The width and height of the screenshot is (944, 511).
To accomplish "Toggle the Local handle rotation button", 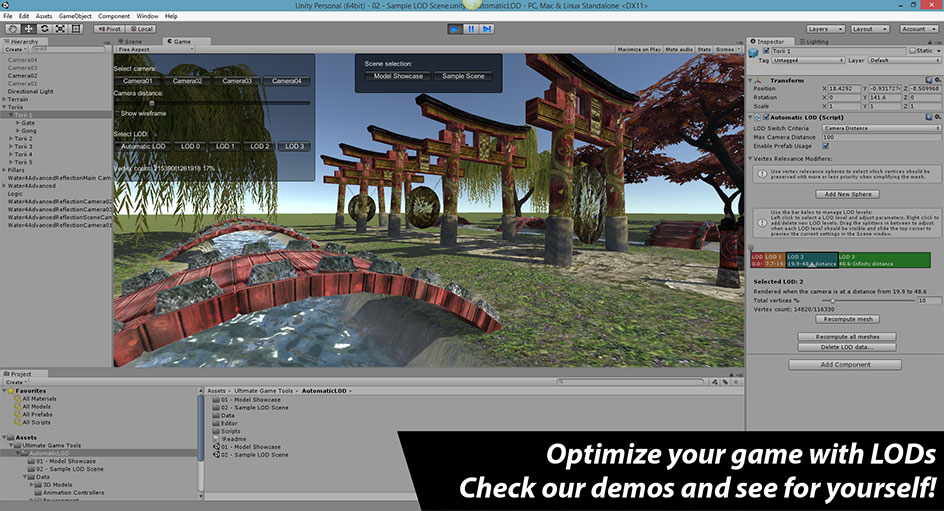I will pos(141,28).
